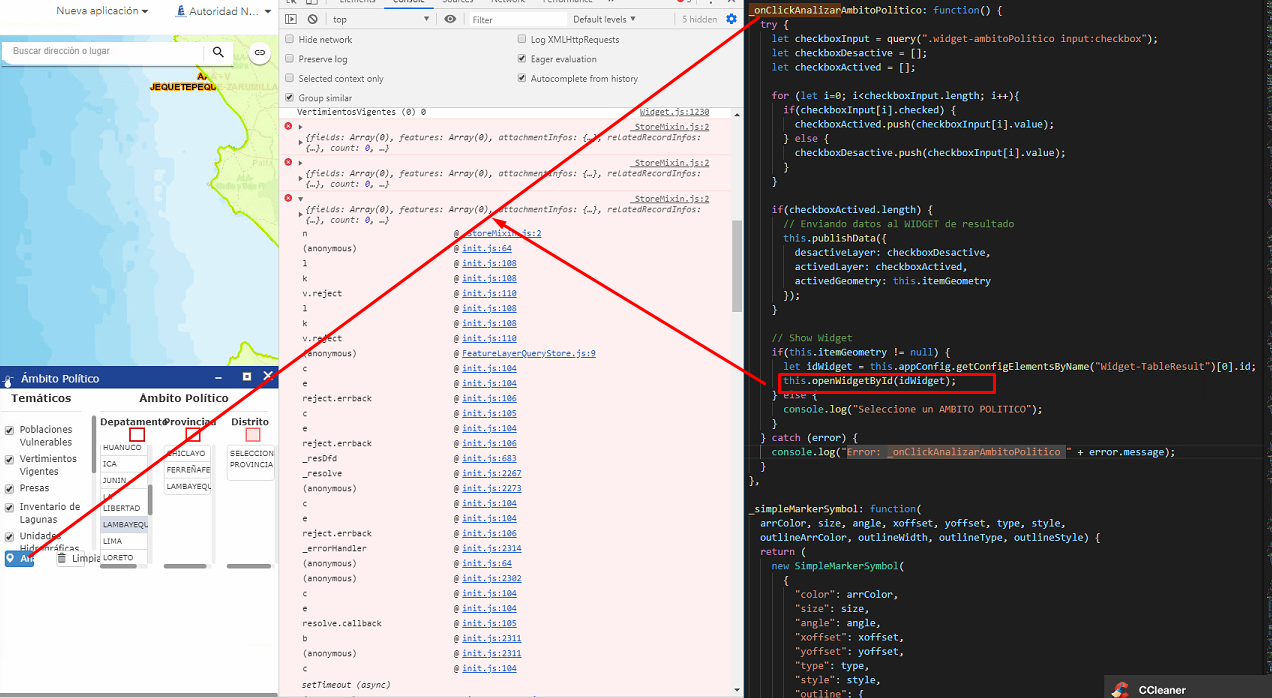Open the top JavaScript context dropdown
This screenshot has width=1272, height=698.
click(381, 19)
